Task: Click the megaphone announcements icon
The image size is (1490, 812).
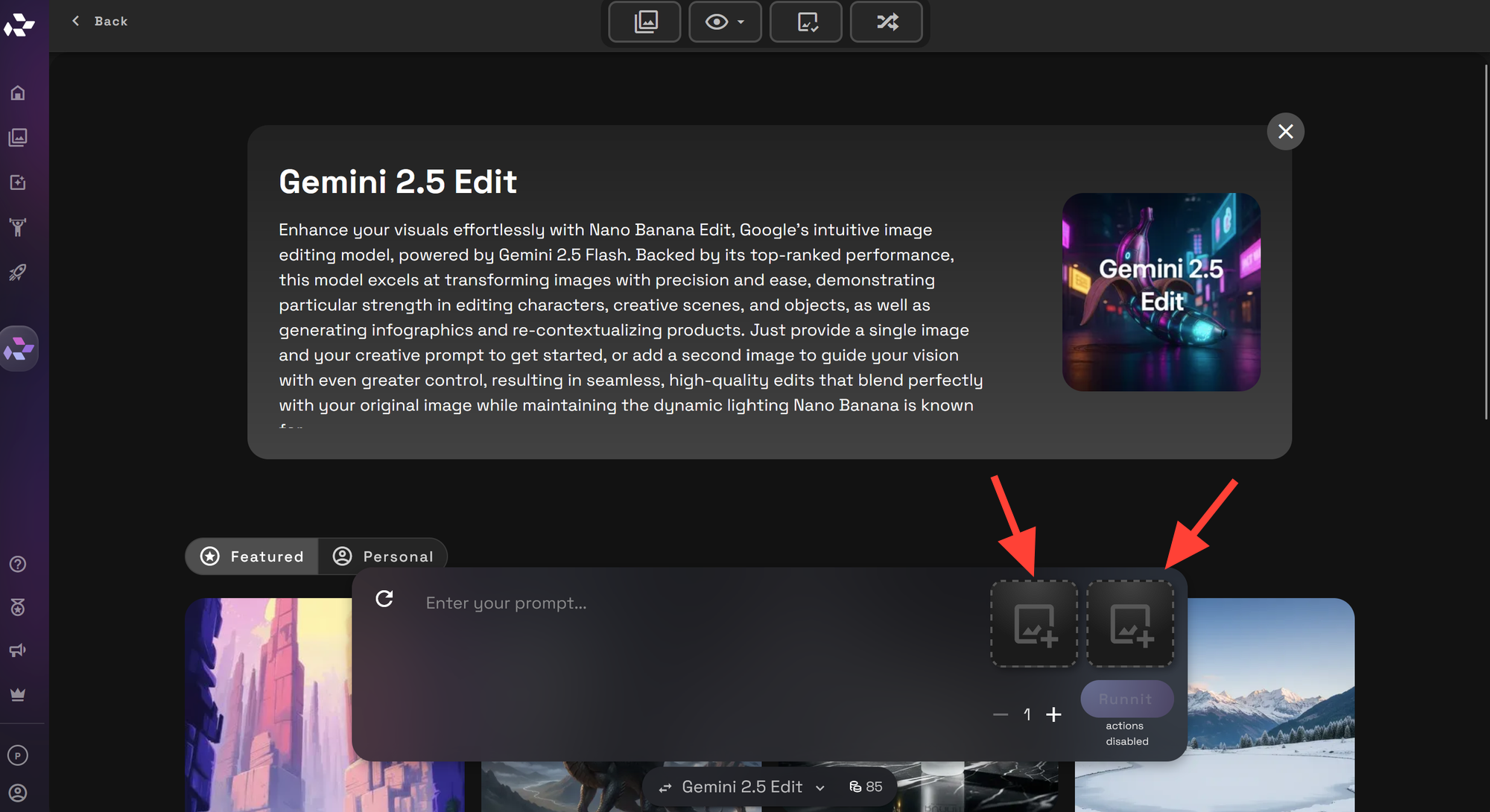Action: 18,650
